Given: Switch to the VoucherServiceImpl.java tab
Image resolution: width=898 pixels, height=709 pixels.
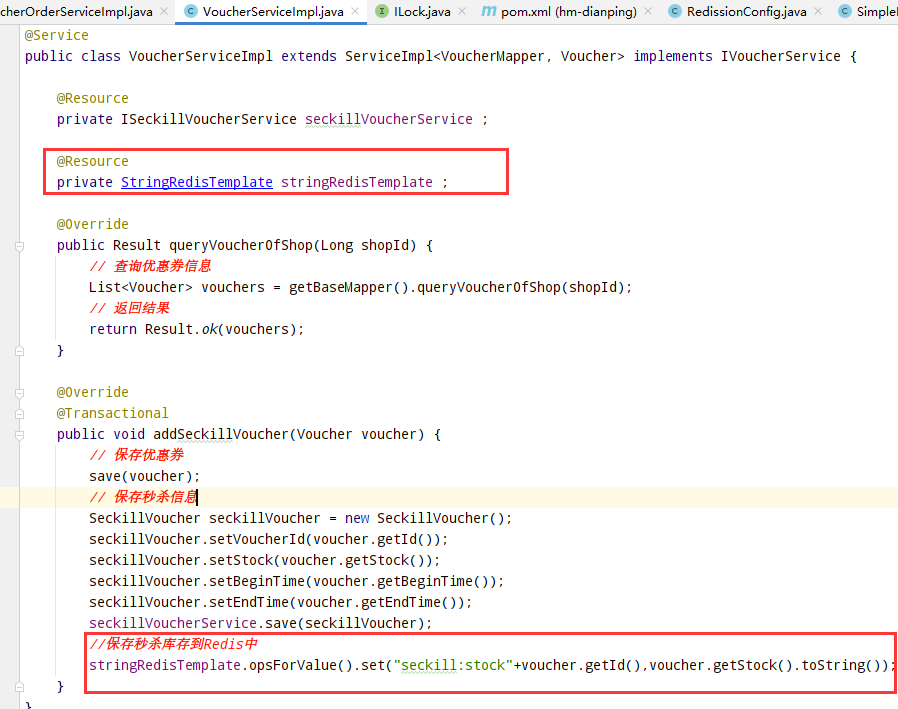Looking at the screenshot, I should [x=273, y=11].
